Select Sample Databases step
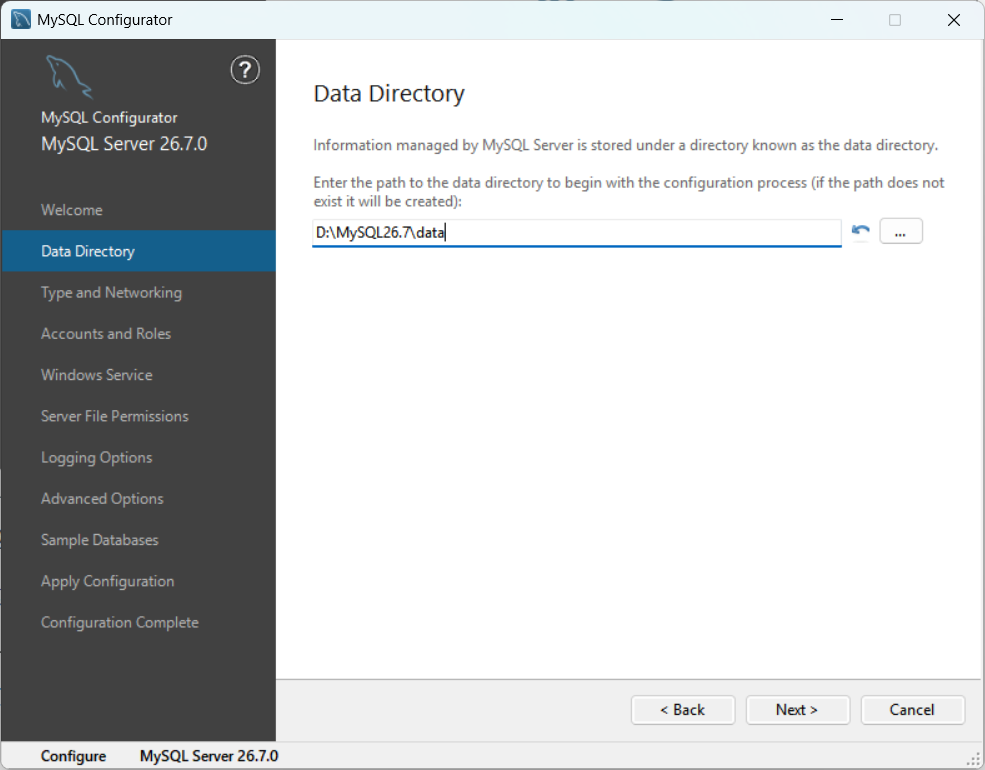The height and width of the screenshot is (770, 985). coord(99,540)
